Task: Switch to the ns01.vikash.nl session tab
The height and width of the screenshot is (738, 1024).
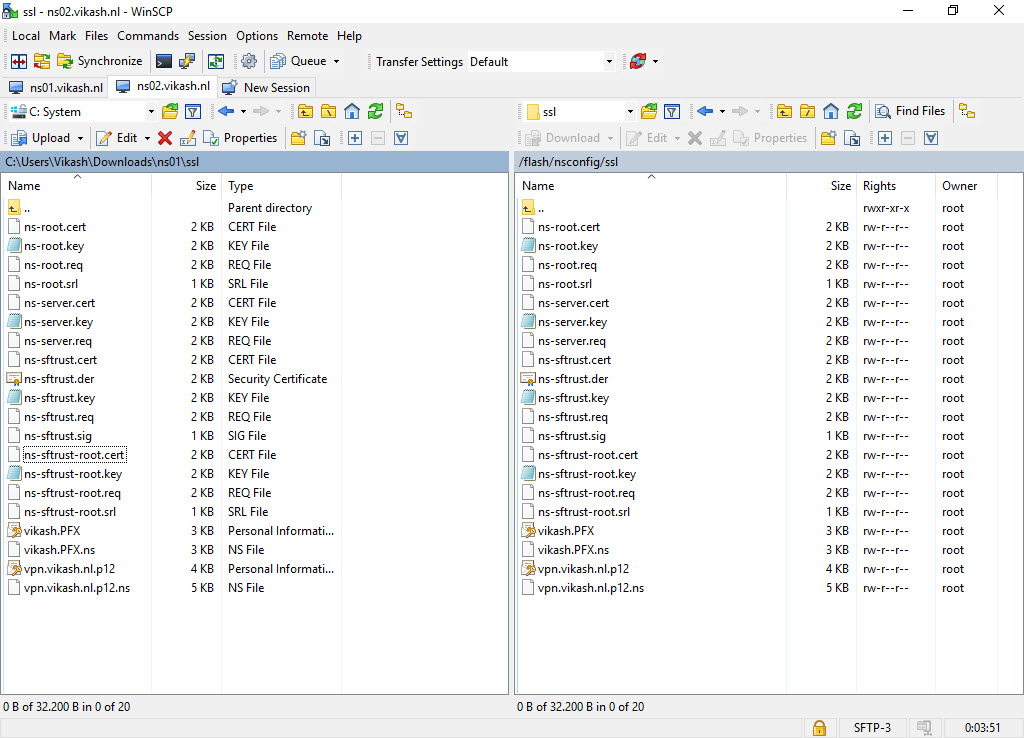Action: 56,88
